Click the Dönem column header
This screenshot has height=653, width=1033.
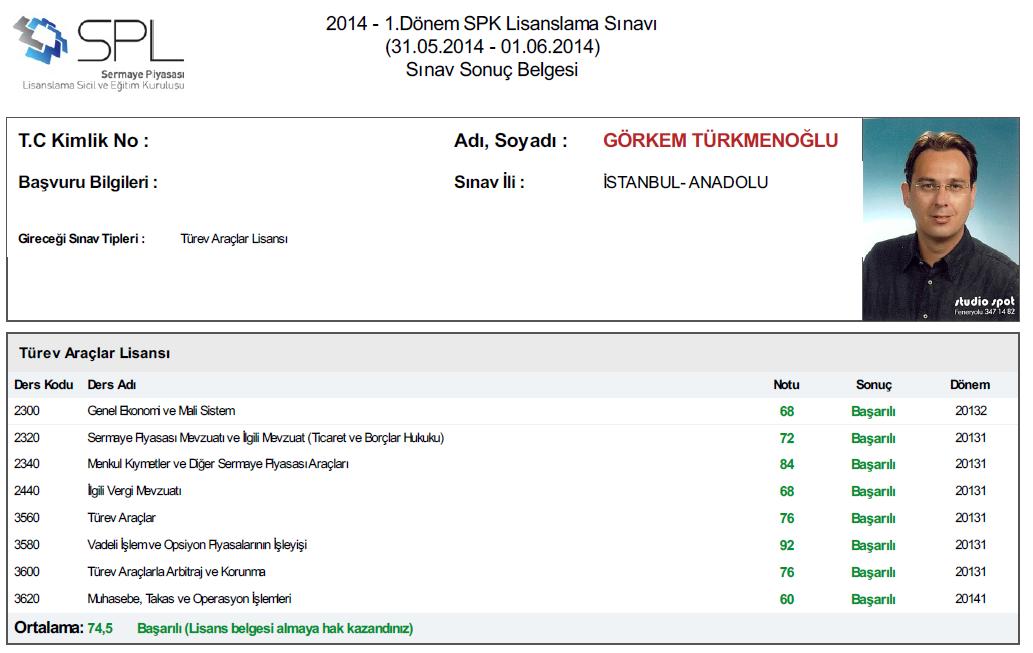pos(970,385)
